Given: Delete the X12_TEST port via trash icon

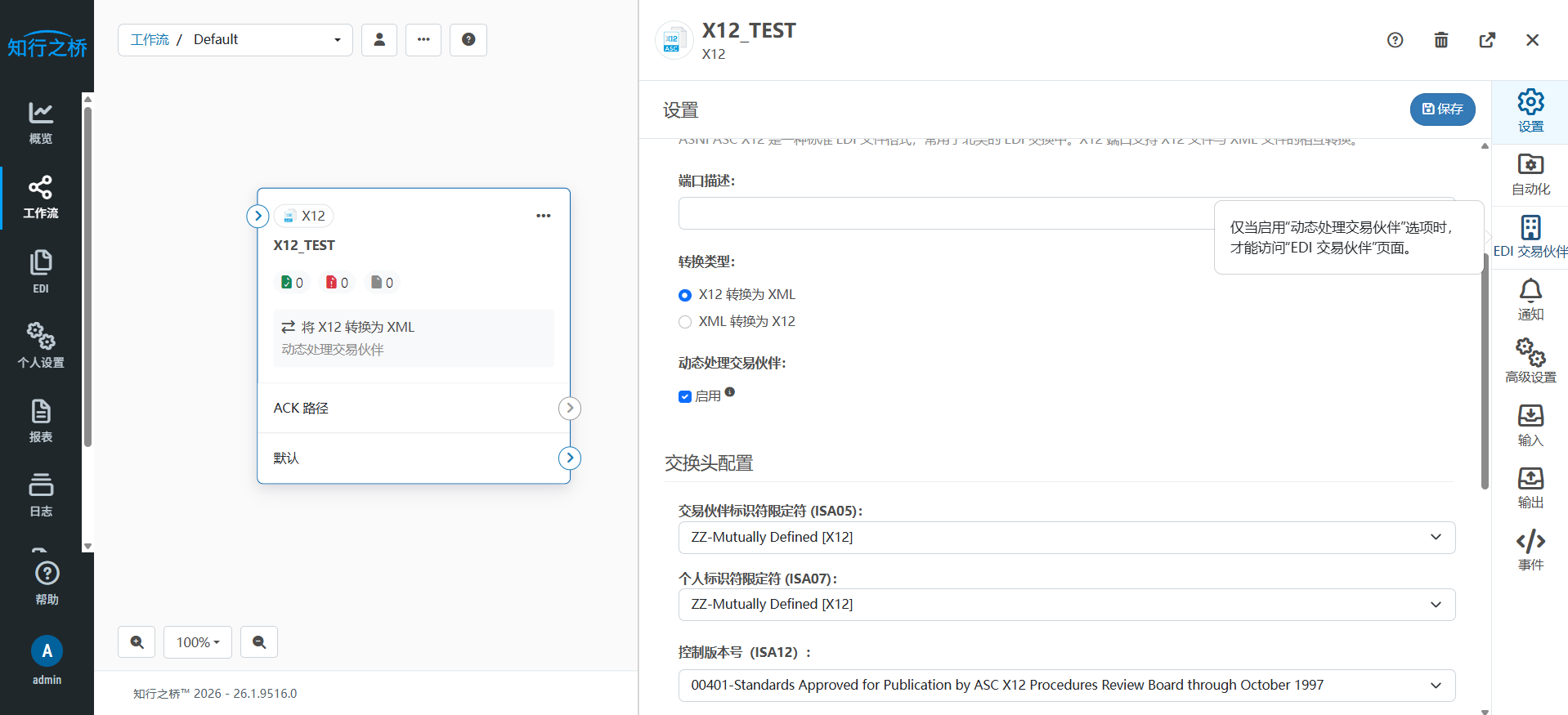Looking at the screenshot, I should pyautogui.click(x=1440, y=40).
